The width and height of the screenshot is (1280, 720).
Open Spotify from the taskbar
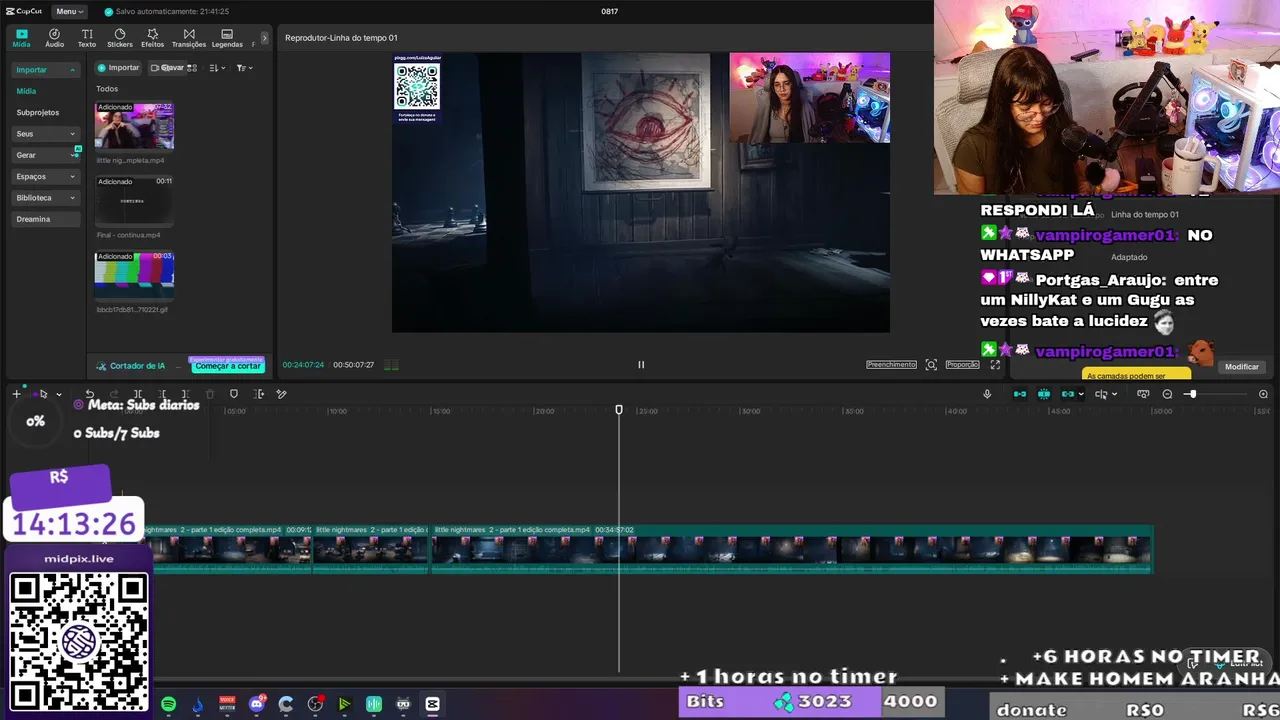pyautogui.click(x=168, y=704)
